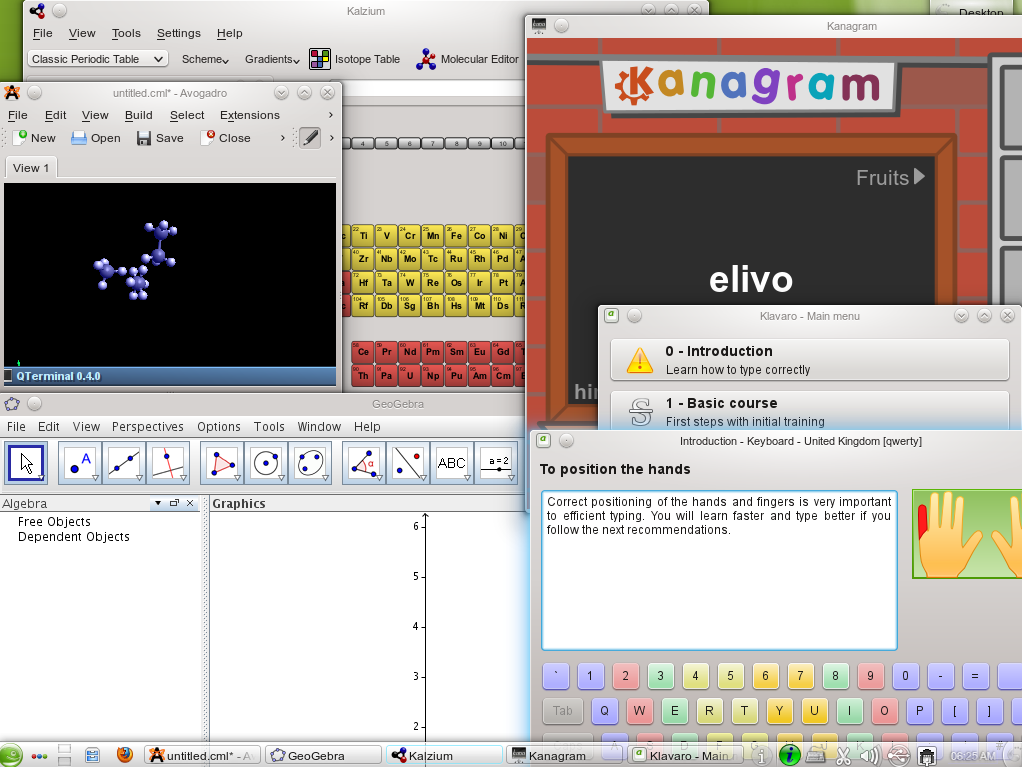This screenshot has height=767, width=1022.
Task: Pick the Circle with Center tool
Action: point(266,463)
